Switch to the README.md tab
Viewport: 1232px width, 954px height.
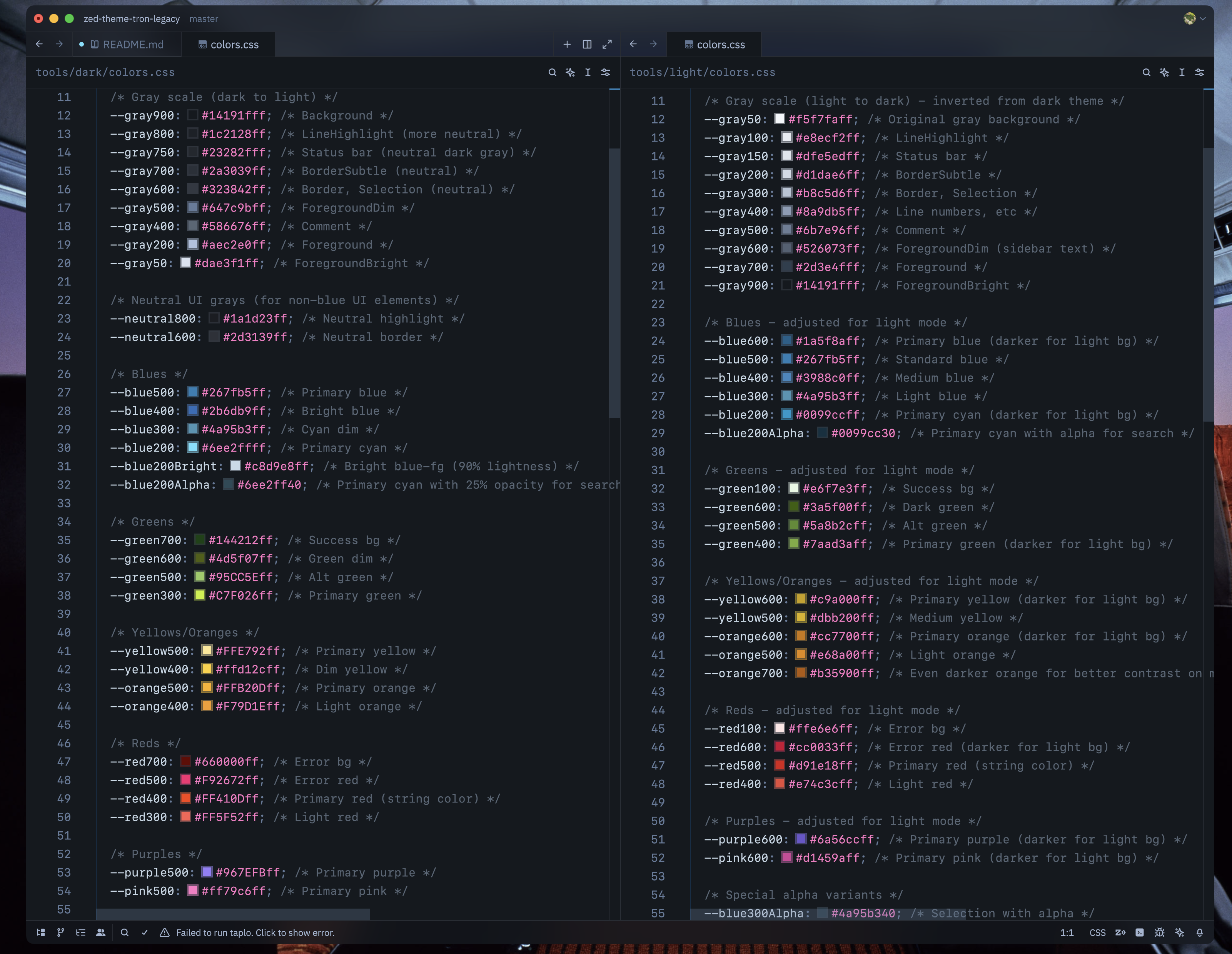coord(127,45)
